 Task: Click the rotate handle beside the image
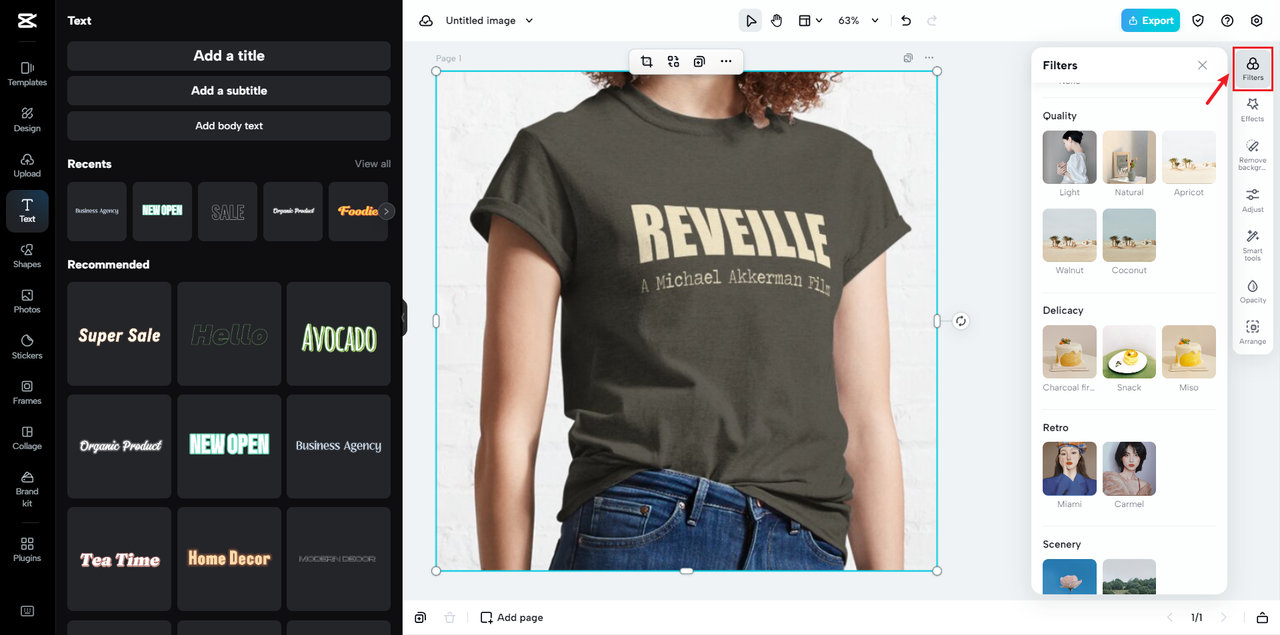pos(960,321)
